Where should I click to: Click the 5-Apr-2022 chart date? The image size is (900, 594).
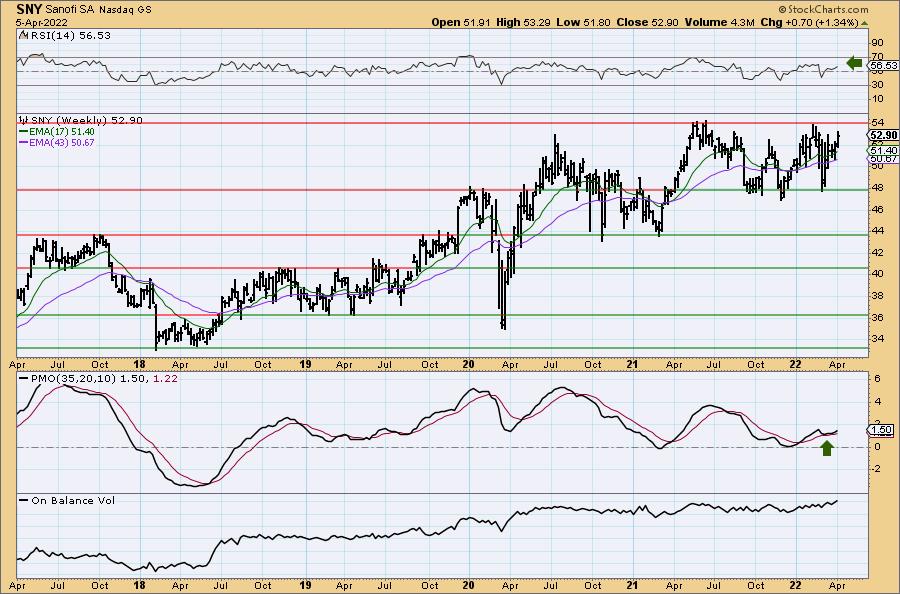[42, 23]
